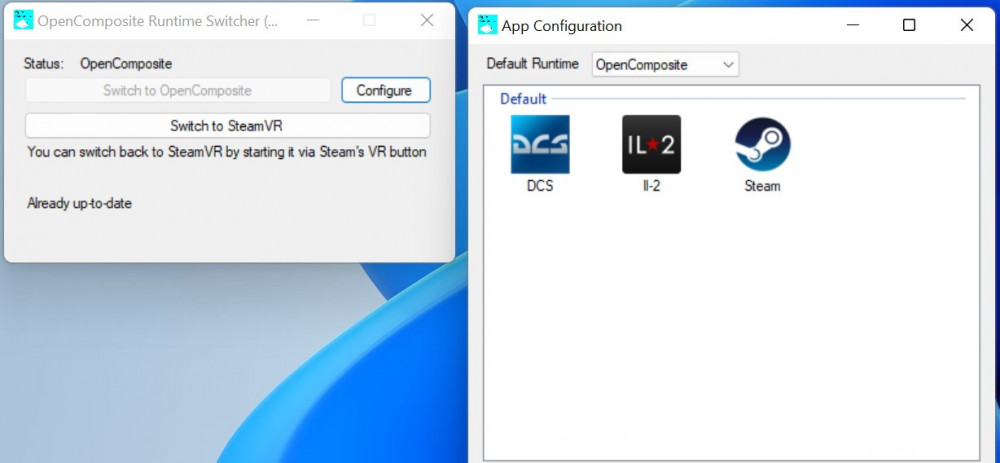Click the Configure button

click(386, 90)
